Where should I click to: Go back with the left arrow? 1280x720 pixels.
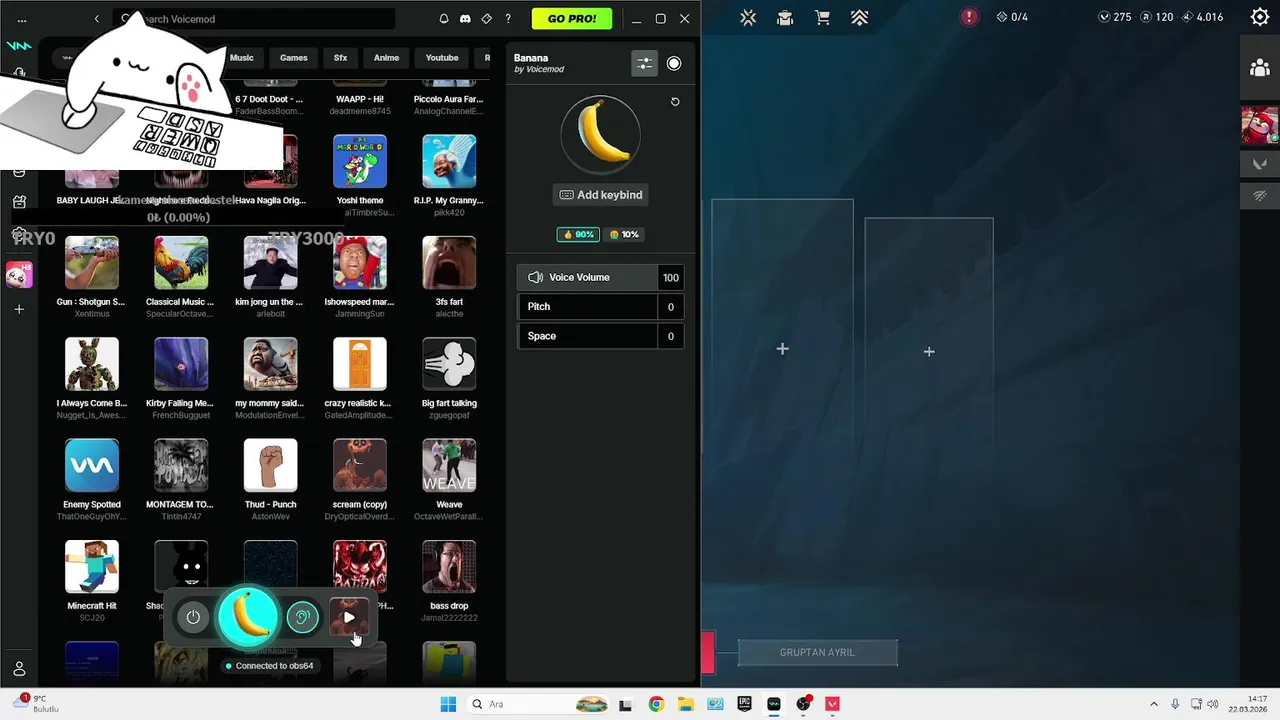(96, 19)
